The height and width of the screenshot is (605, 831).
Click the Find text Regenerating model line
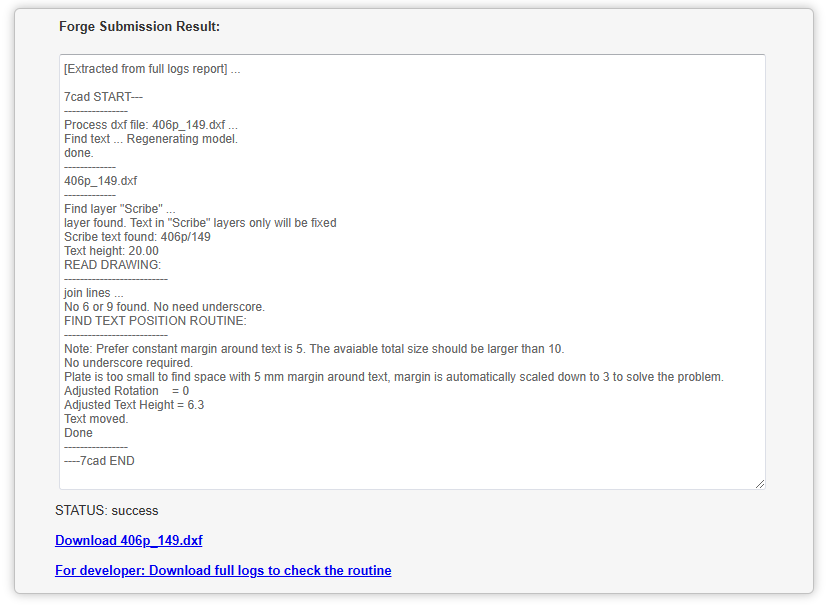click(x=150, y=139)
